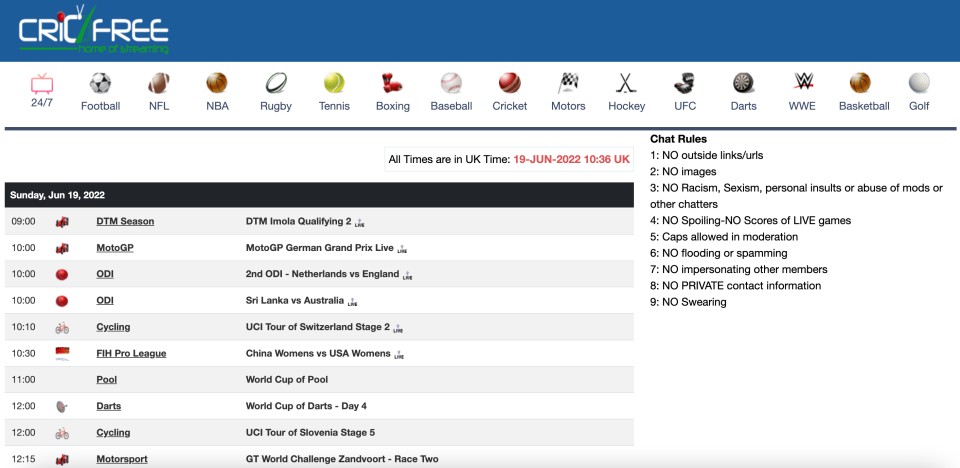Viewport: 960px width, 468px height.
Task: Open the Pool link
Action: (x=107, y=380)
